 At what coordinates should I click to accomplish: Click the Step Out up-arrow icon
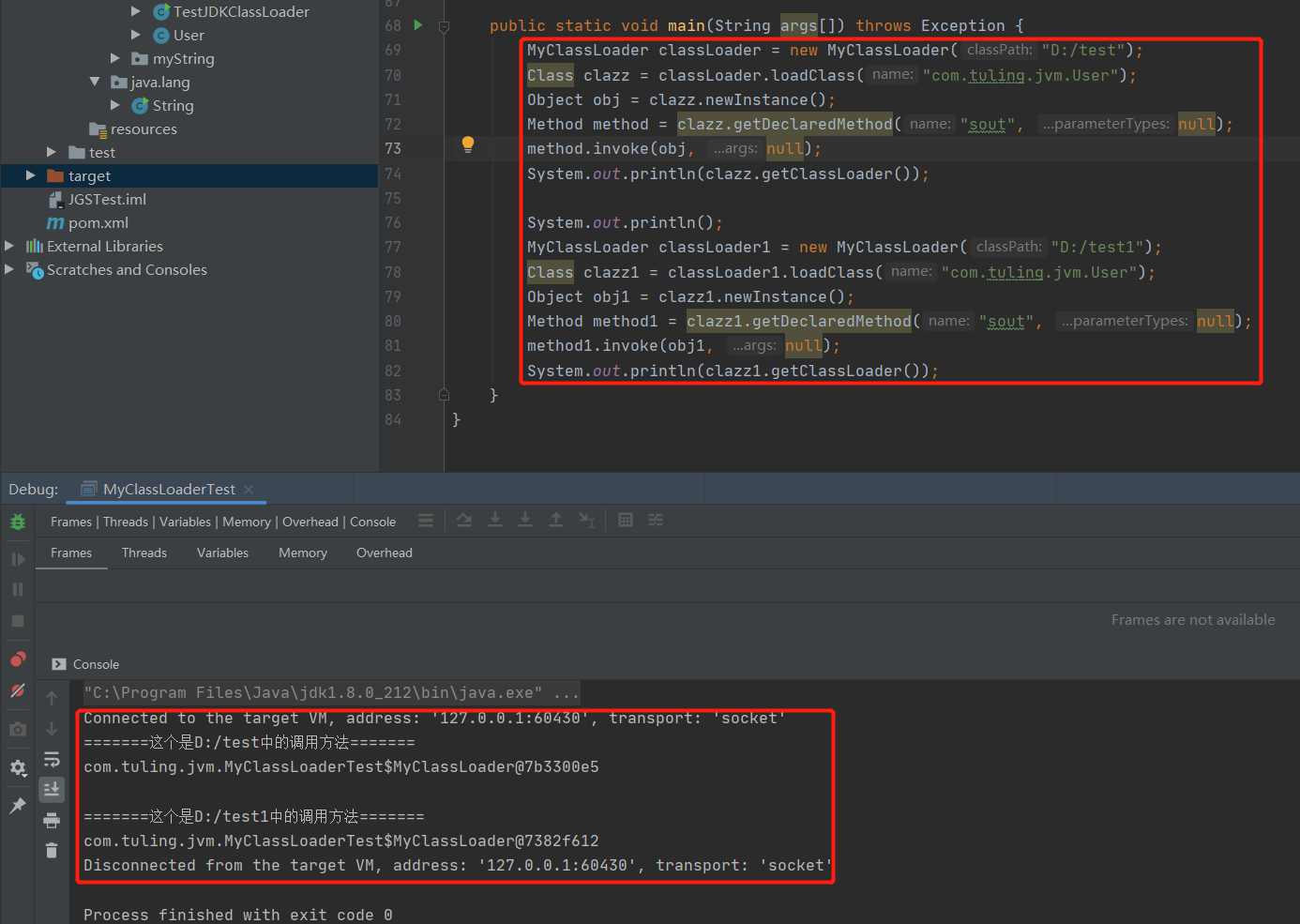556,520
